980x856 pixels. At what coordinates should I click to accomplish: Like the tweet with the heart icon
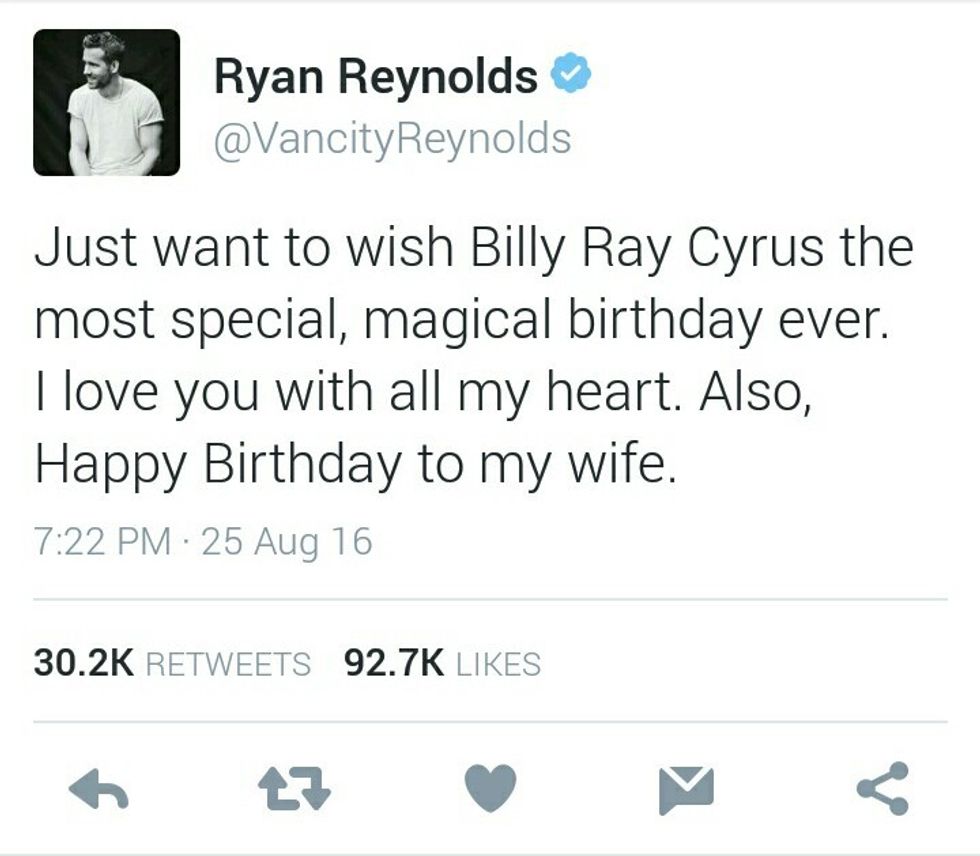pyautogui.click(x=491, y=788)
